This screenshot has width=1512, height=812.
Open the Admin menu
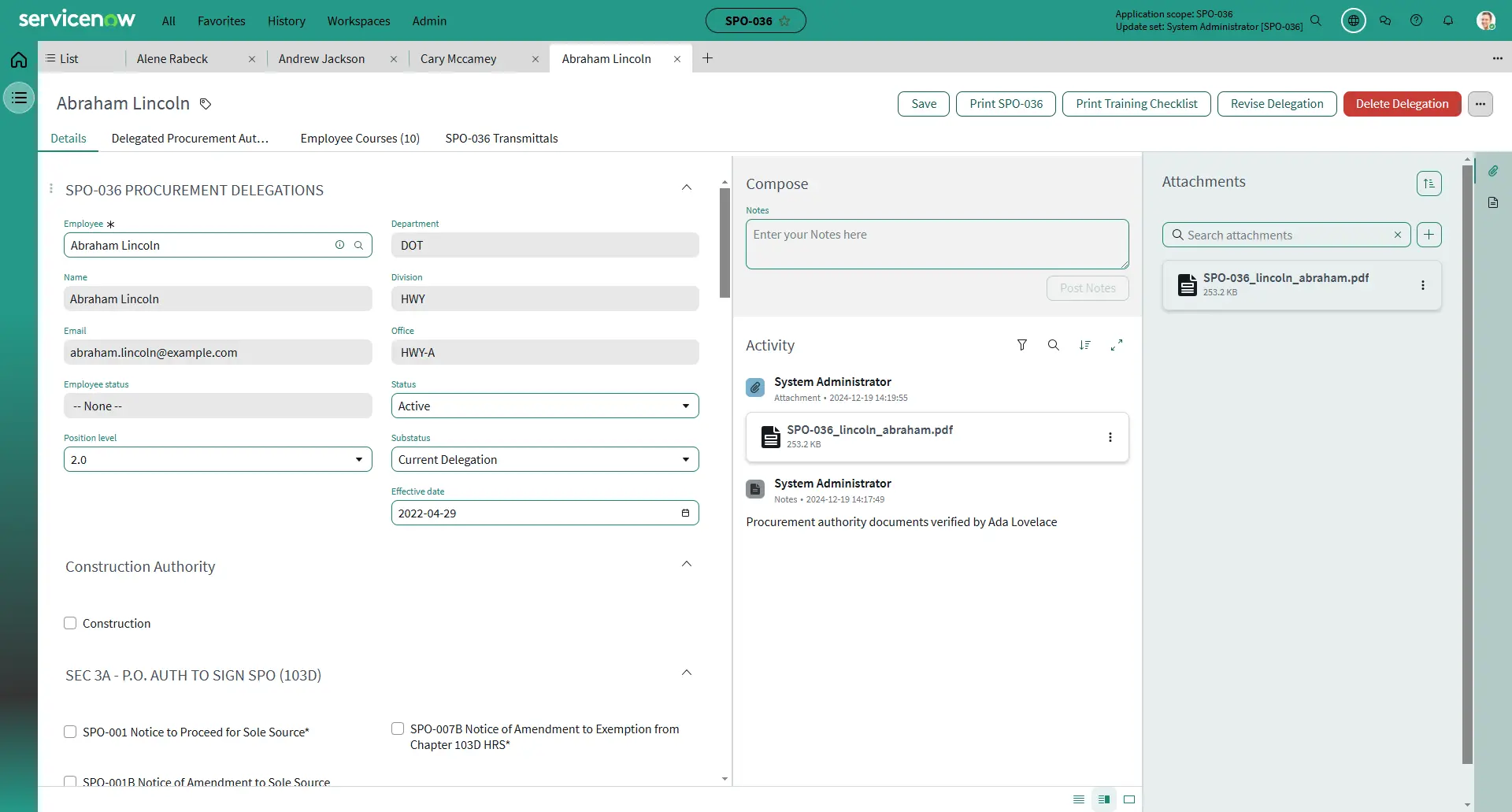point(429,20)
